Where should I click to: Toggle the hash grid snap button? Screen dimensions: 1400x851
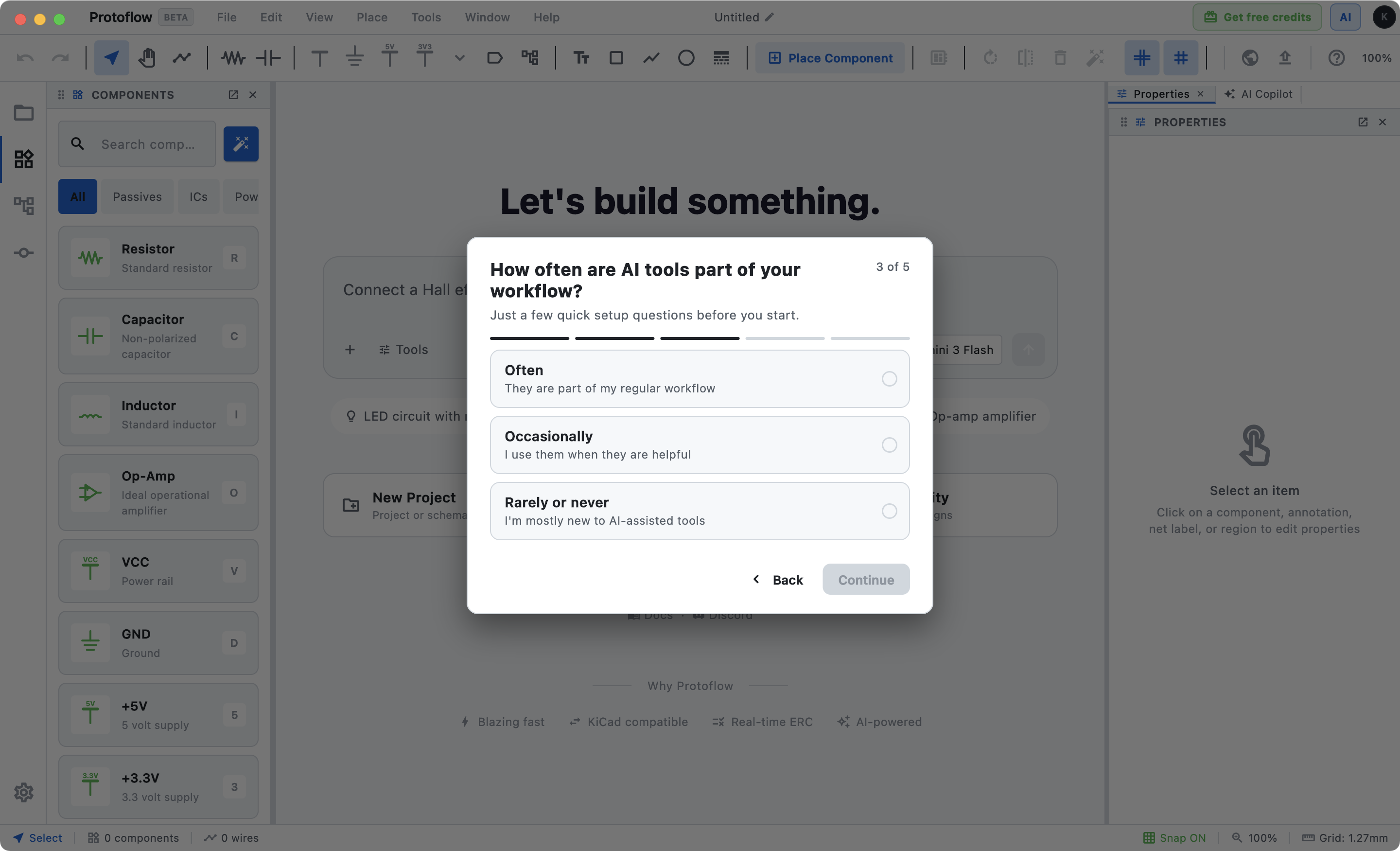coord(1181,57)
